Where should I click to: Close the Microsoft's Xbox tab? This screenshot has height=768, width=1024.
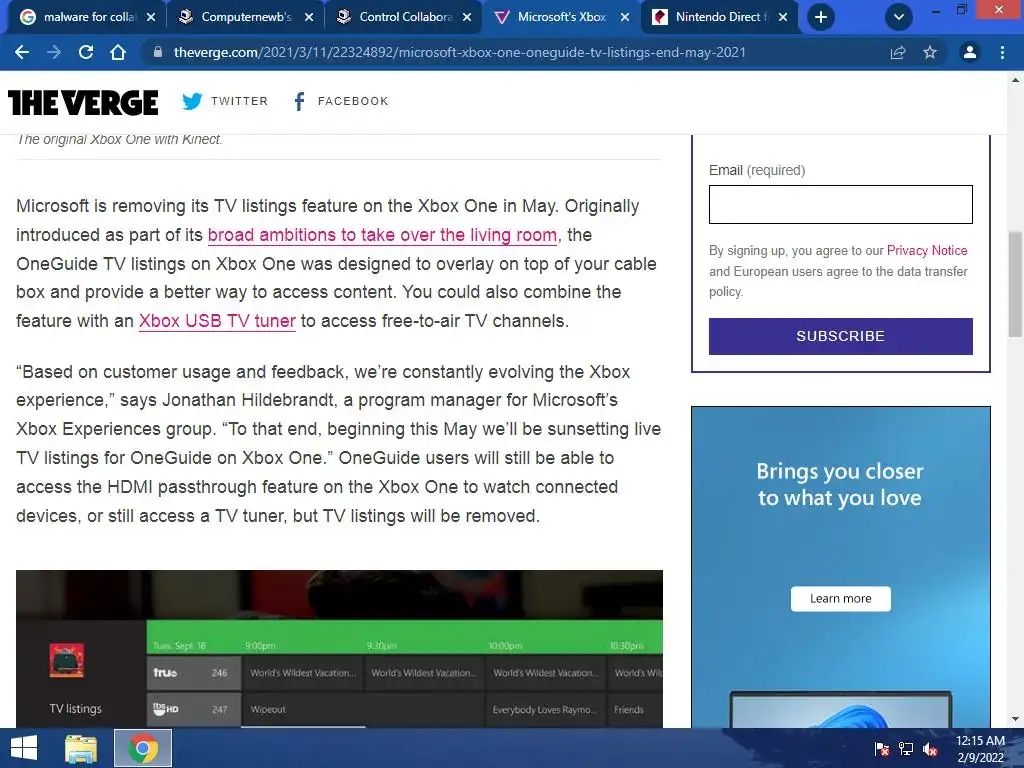click(625, 17)
